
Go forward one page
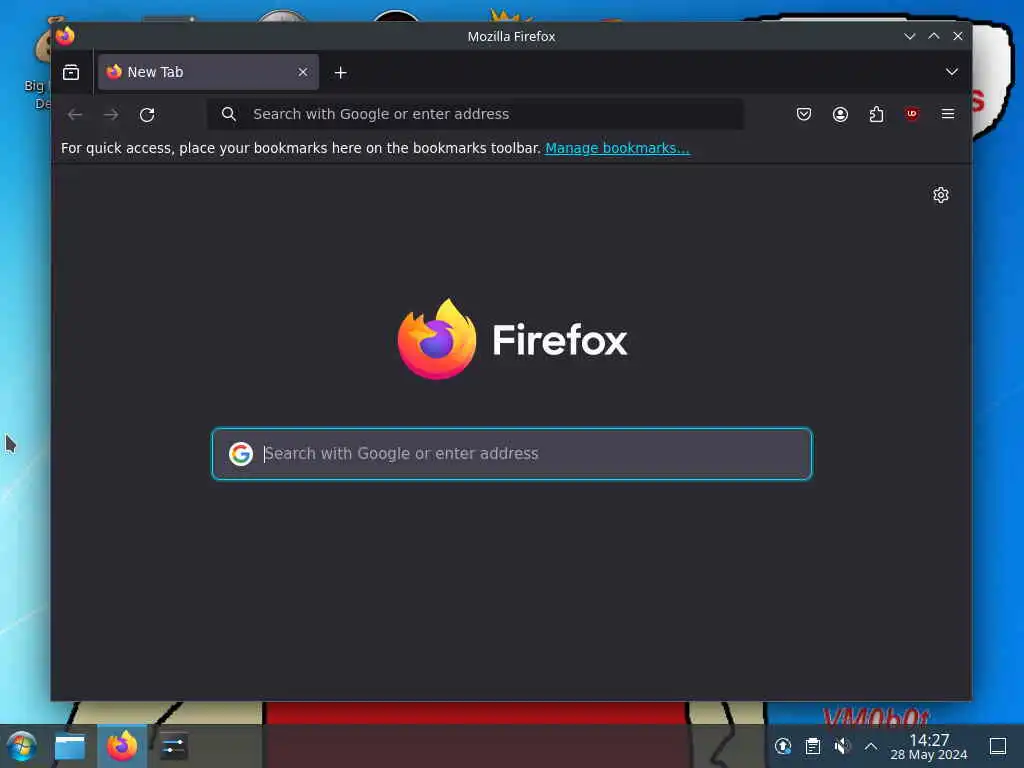pyautogui.click(x=111, y=114)
